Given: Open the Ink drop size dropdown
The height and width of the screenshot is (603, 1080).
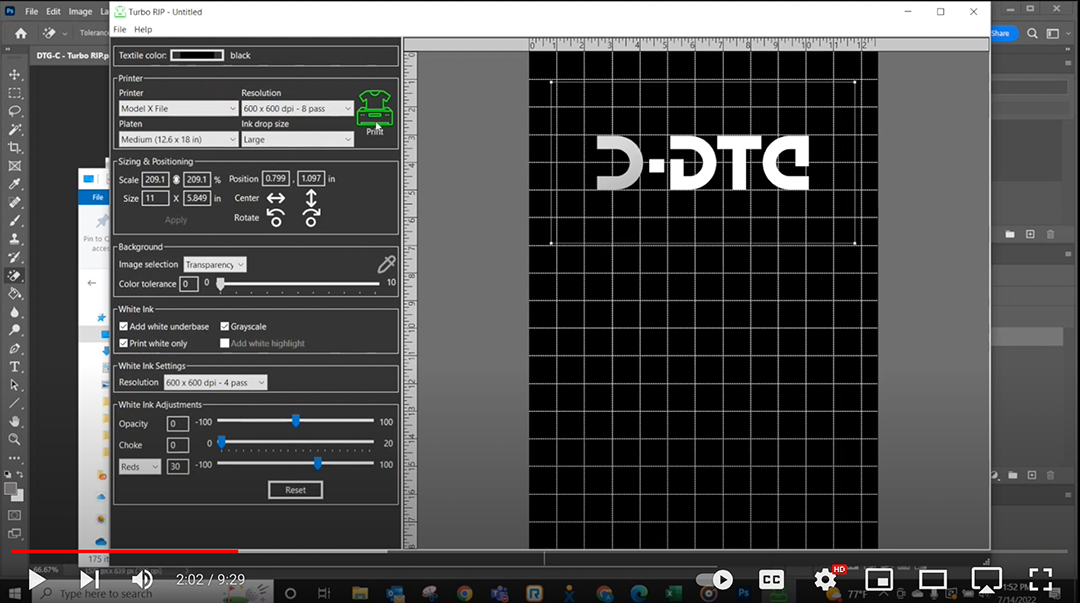Looking at the screenshot, I should 297,140.
